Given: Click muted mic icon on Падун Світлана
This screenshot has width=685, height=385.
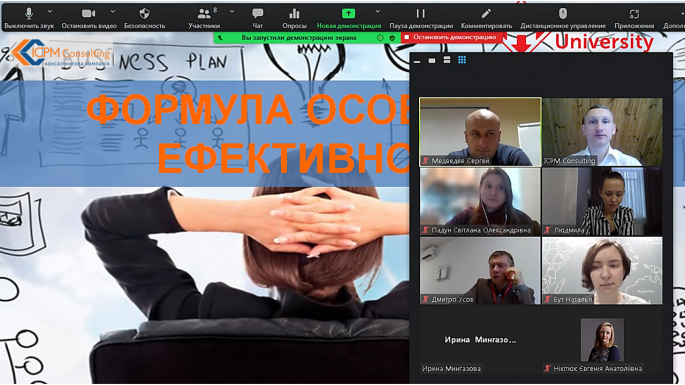Looking at the screenshot, I should coord(426,230).
